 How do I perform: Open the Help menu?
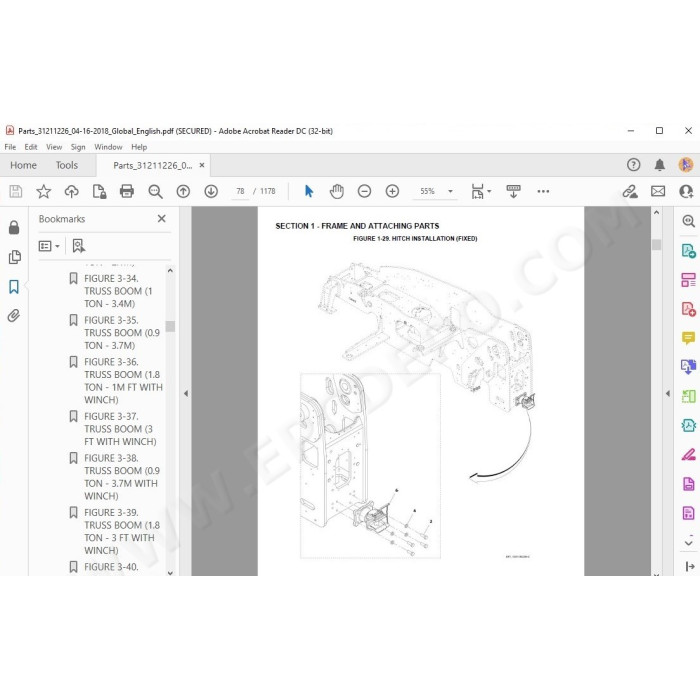(139, 147)
